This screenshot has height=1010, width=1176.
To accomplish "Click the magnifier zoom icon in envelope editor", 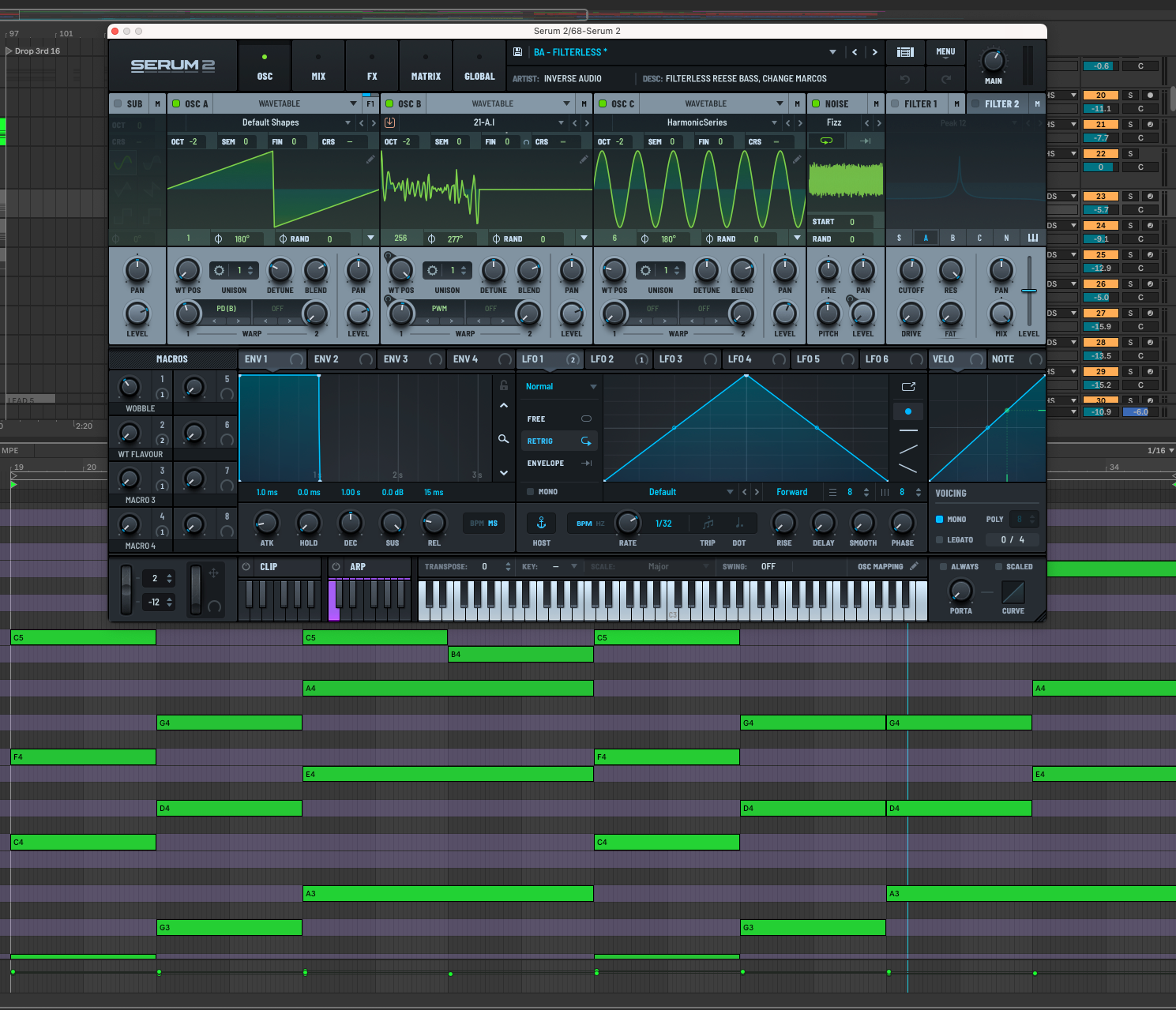I will 503,439.
